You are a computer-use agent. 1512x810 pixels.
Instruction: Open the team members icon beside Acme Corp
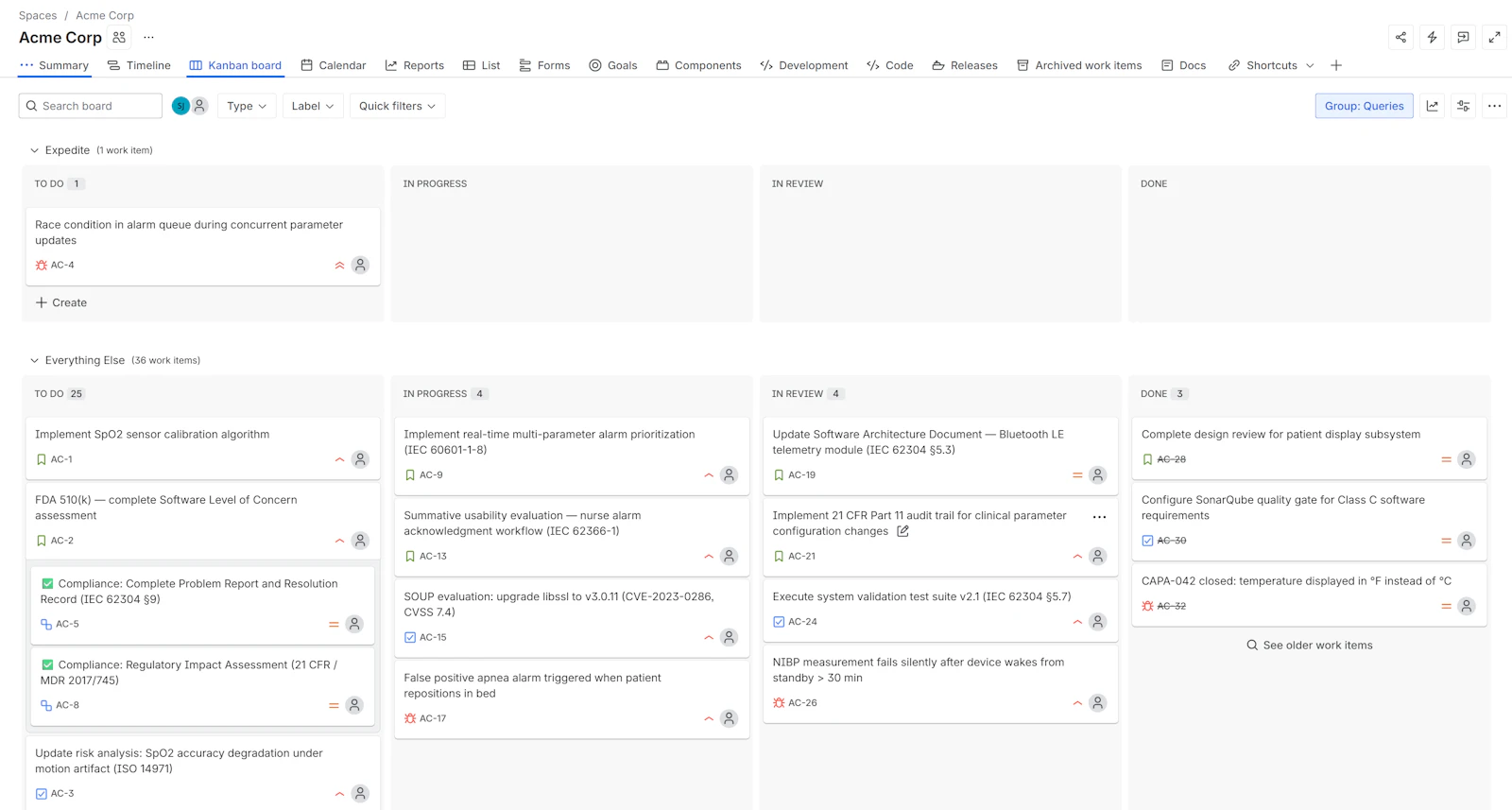[119, 38]
